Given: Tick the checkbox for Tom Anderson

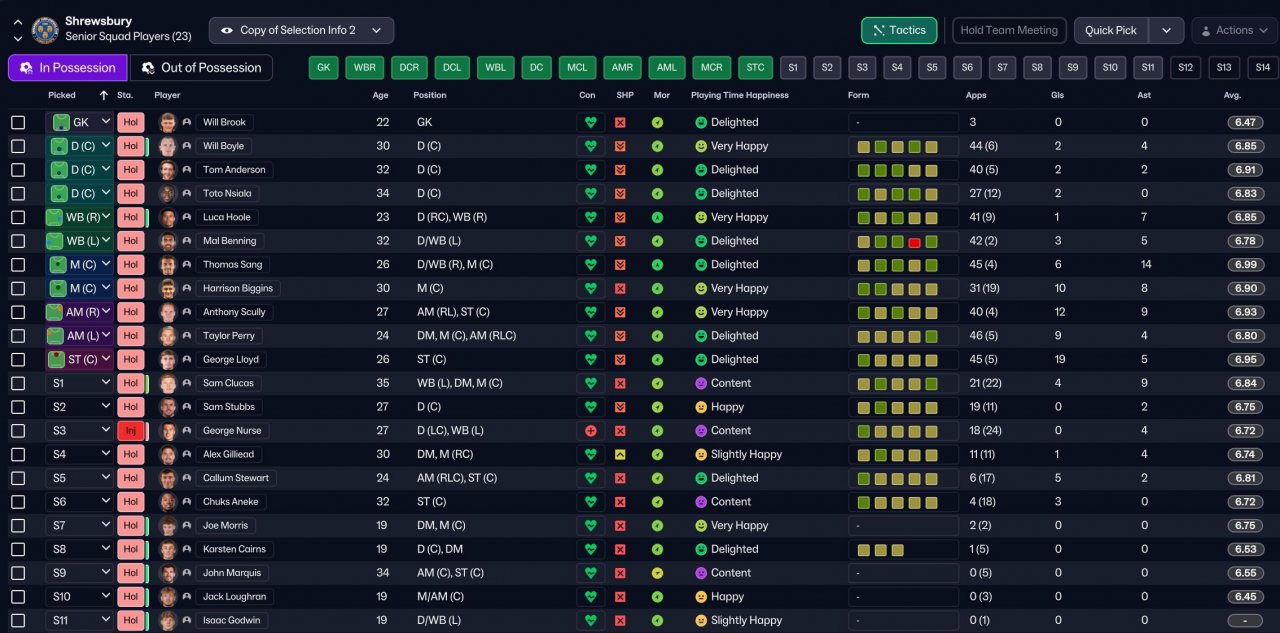Looking at the screenshot, I should pos(18,170).
